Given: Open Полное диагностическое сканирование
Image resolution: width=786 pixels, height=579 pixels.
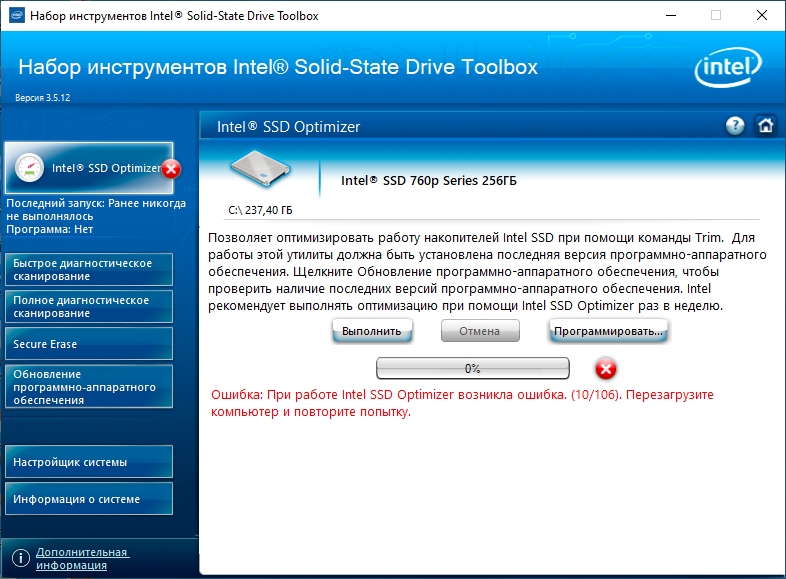Looking at the screenshot, I should (x=89, y=307).
